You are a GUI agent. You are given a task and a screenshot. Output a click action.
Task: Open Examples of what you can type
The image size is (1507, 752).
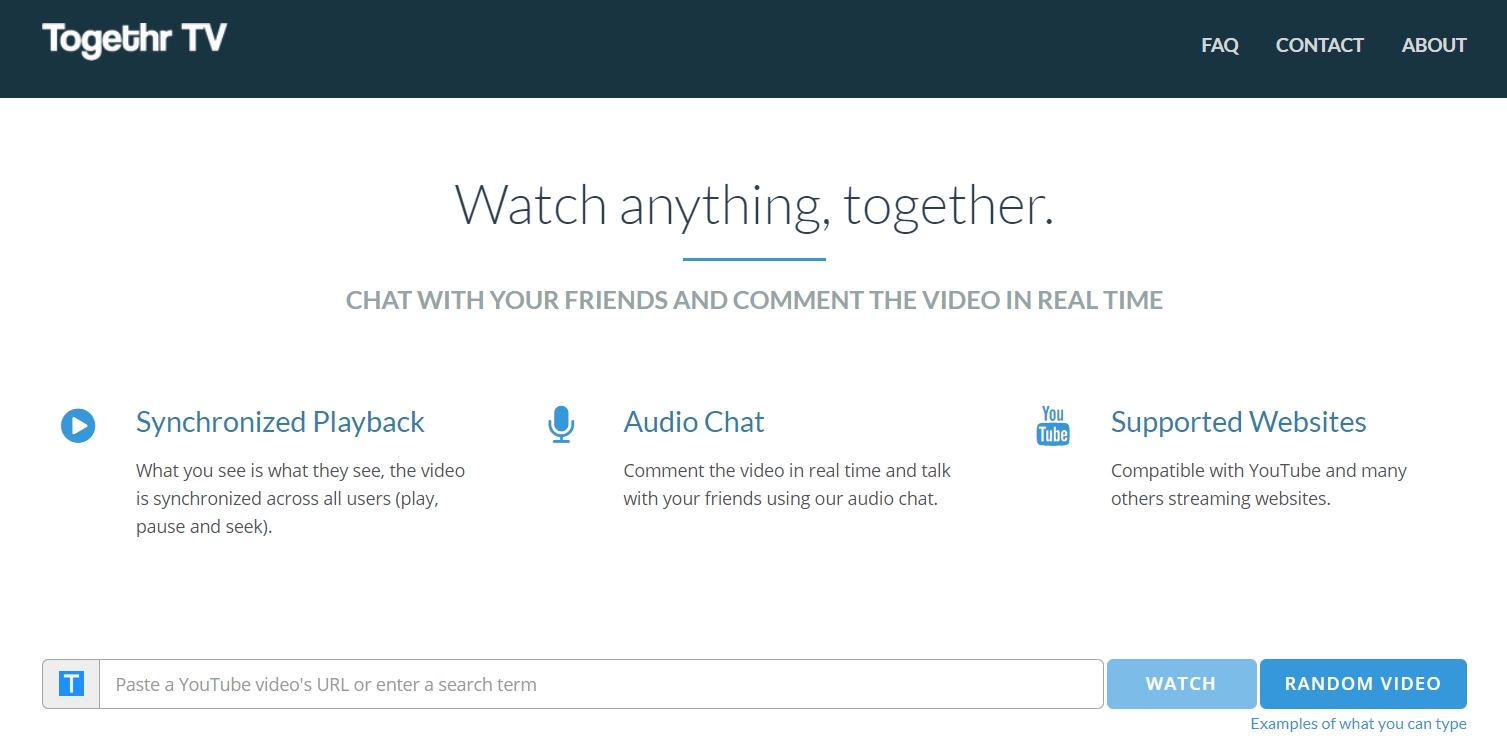pos(1358,724)
